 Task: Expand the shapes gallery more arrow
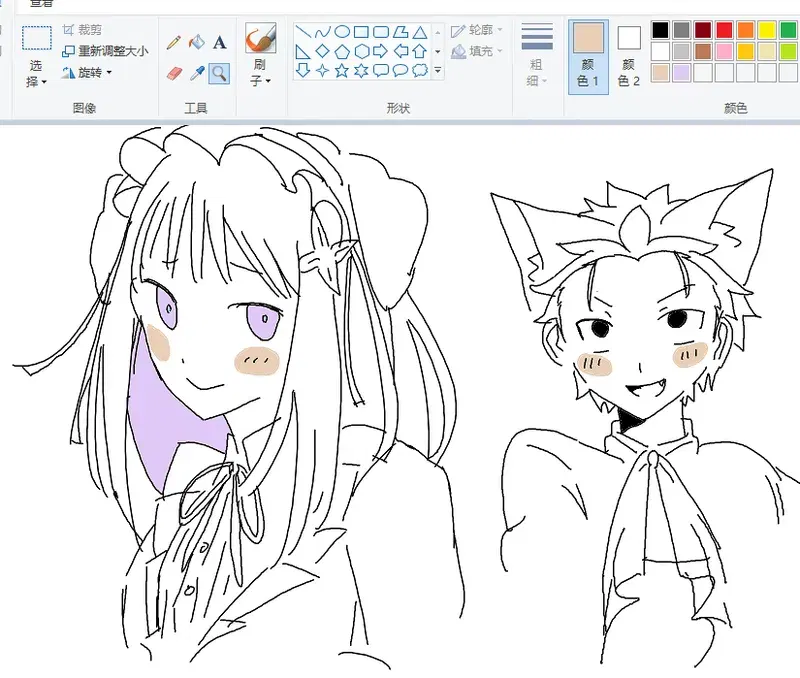pyautogui.click(x=438, y=70)
